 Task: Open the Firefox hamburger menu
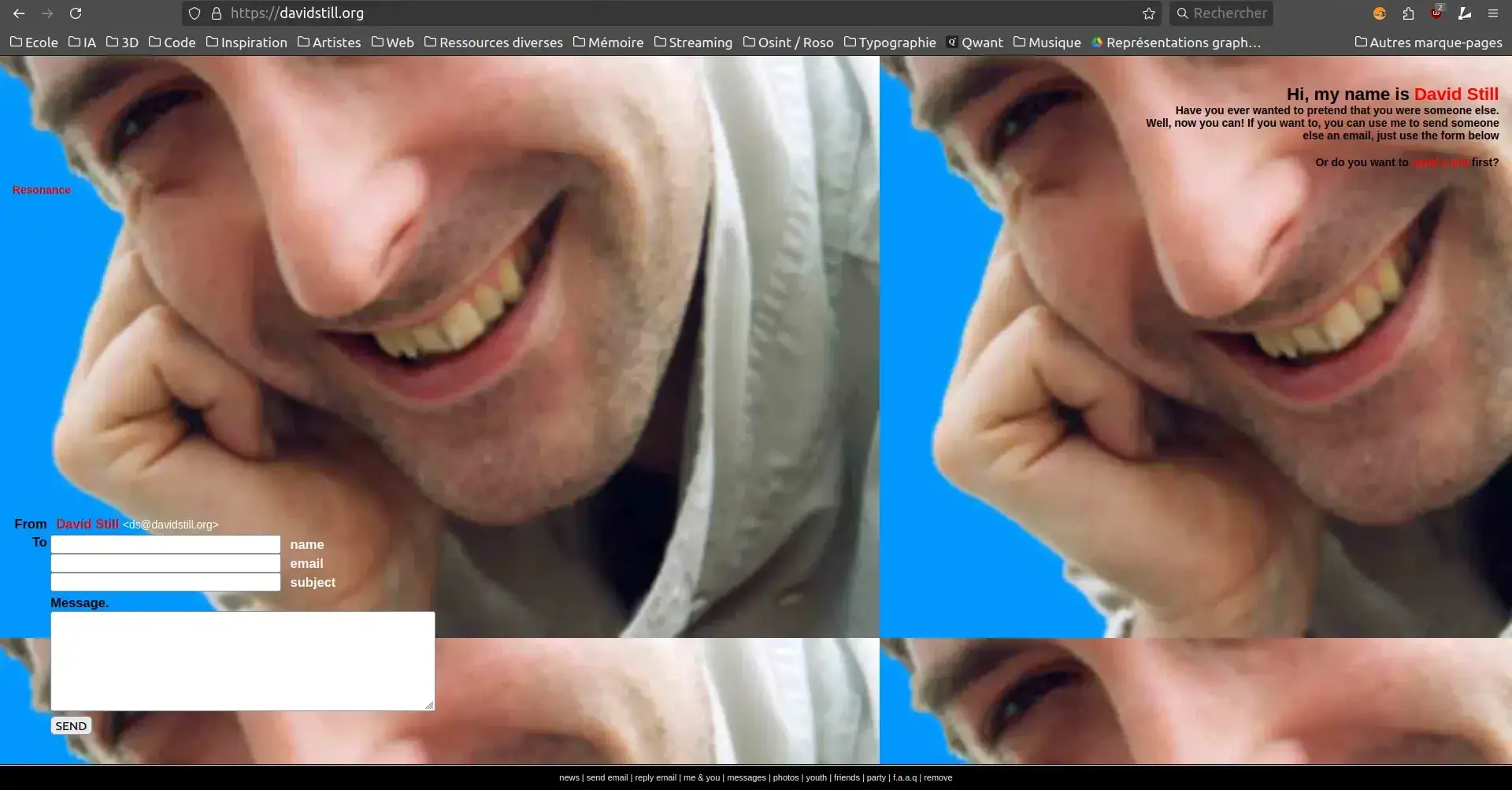1492,13
